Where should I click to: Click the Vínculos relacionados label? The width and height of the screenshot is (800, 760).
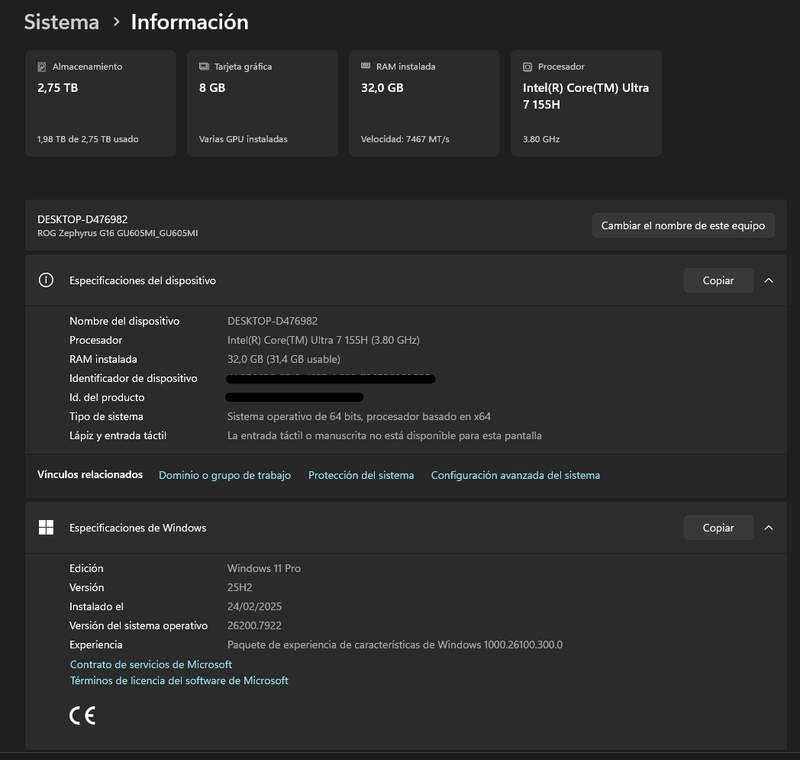[x=90, y=474]
